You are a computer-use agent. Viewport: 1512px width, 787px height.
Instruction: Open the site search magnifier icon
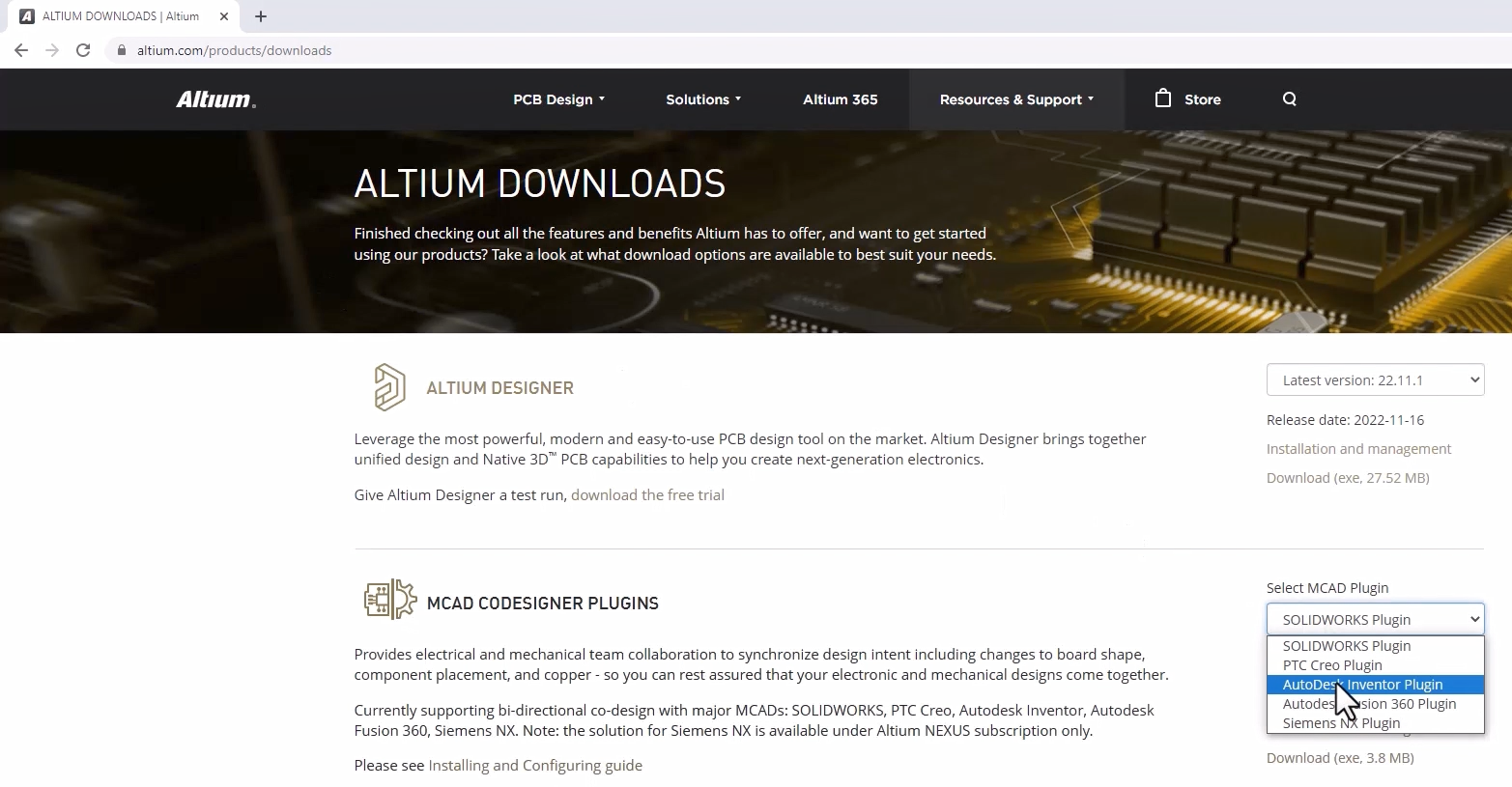pyautogui.click(x=1289, y=99)
